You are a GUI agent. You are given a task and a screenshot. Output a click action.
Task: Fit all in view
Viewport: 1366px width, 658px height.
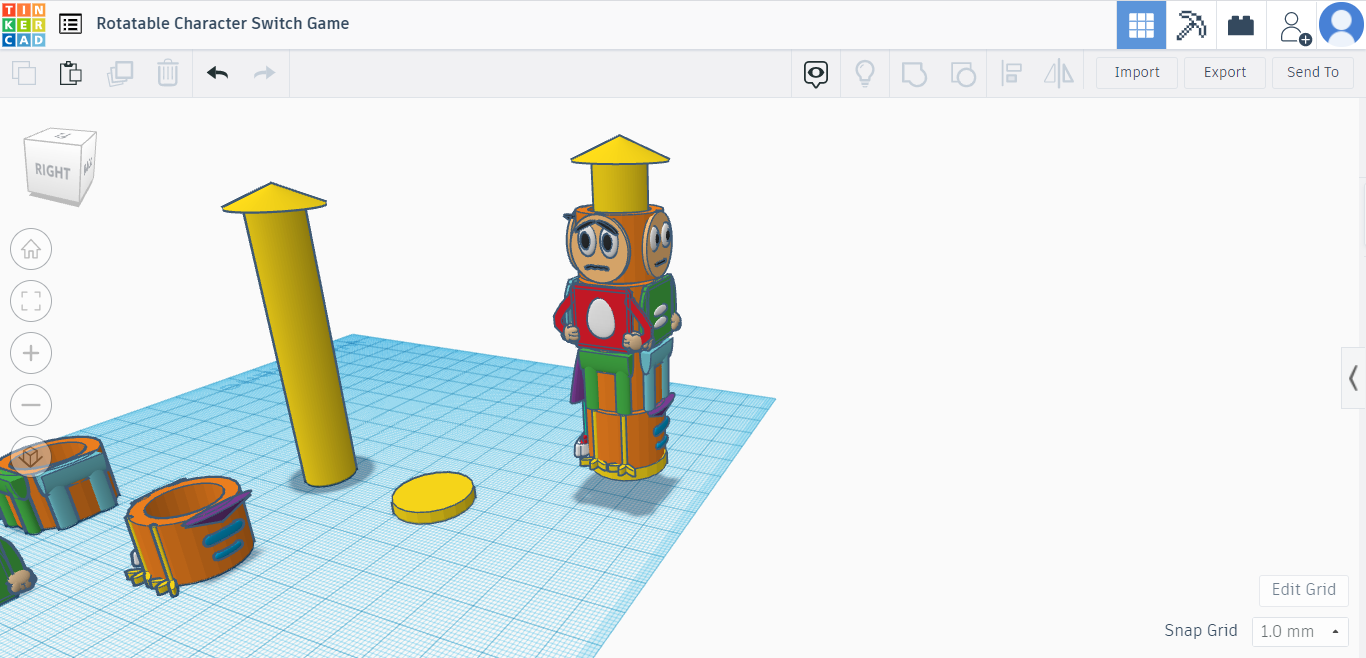click(x=31, y=301)
